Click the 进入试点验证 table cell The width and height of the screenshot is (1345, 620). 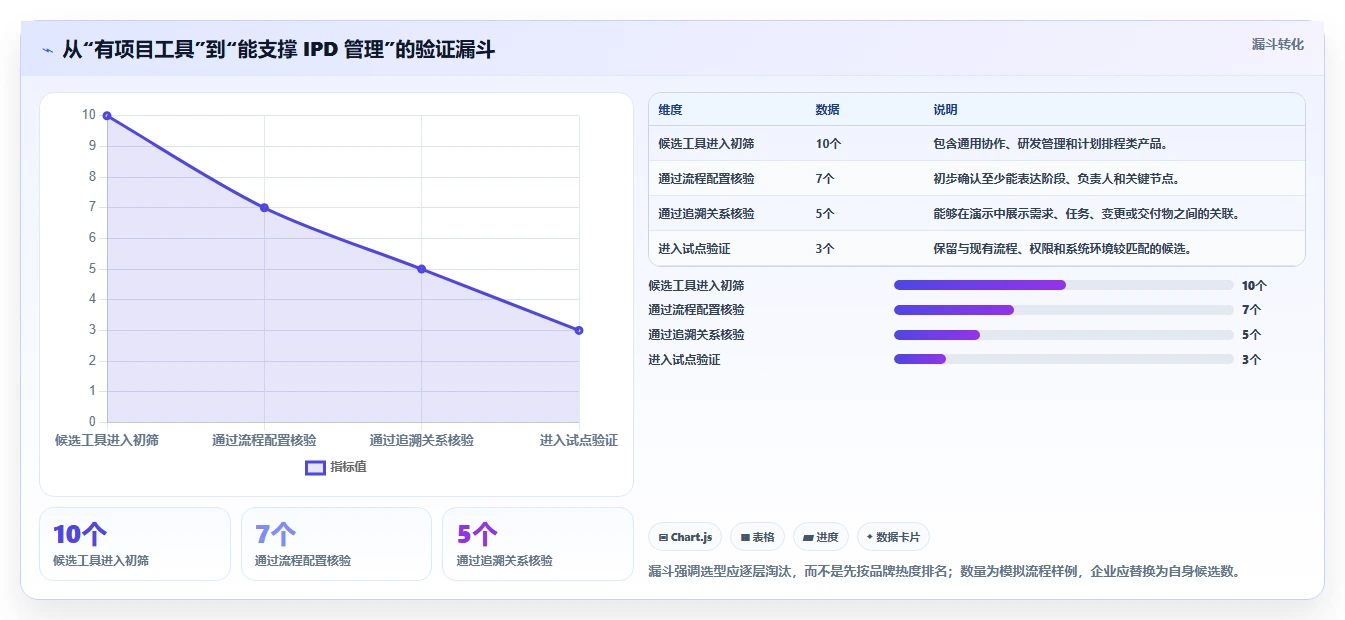pyautogui.click(x=694, y=249)
